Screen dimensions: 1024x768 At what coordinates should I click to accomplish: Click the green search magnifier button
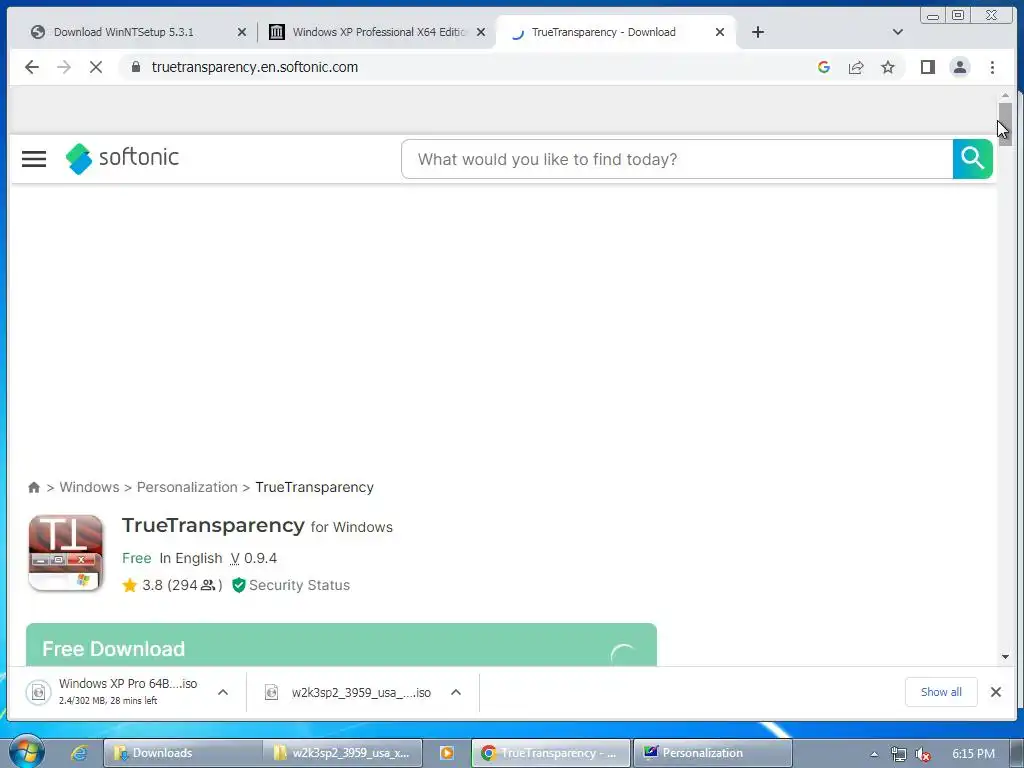click(x=972, y=159)
